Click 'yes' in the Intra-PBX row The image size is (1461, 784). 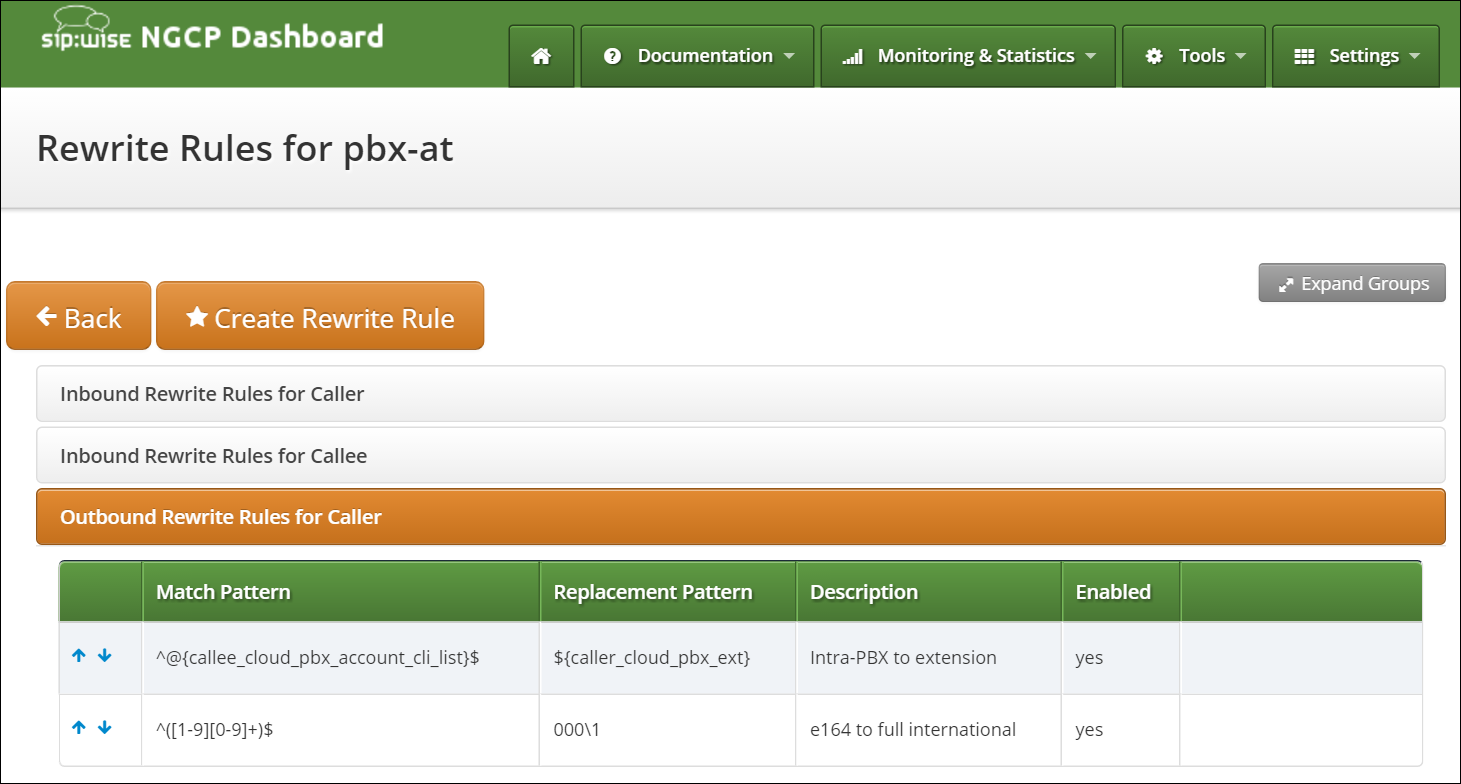pos(1089,658)
